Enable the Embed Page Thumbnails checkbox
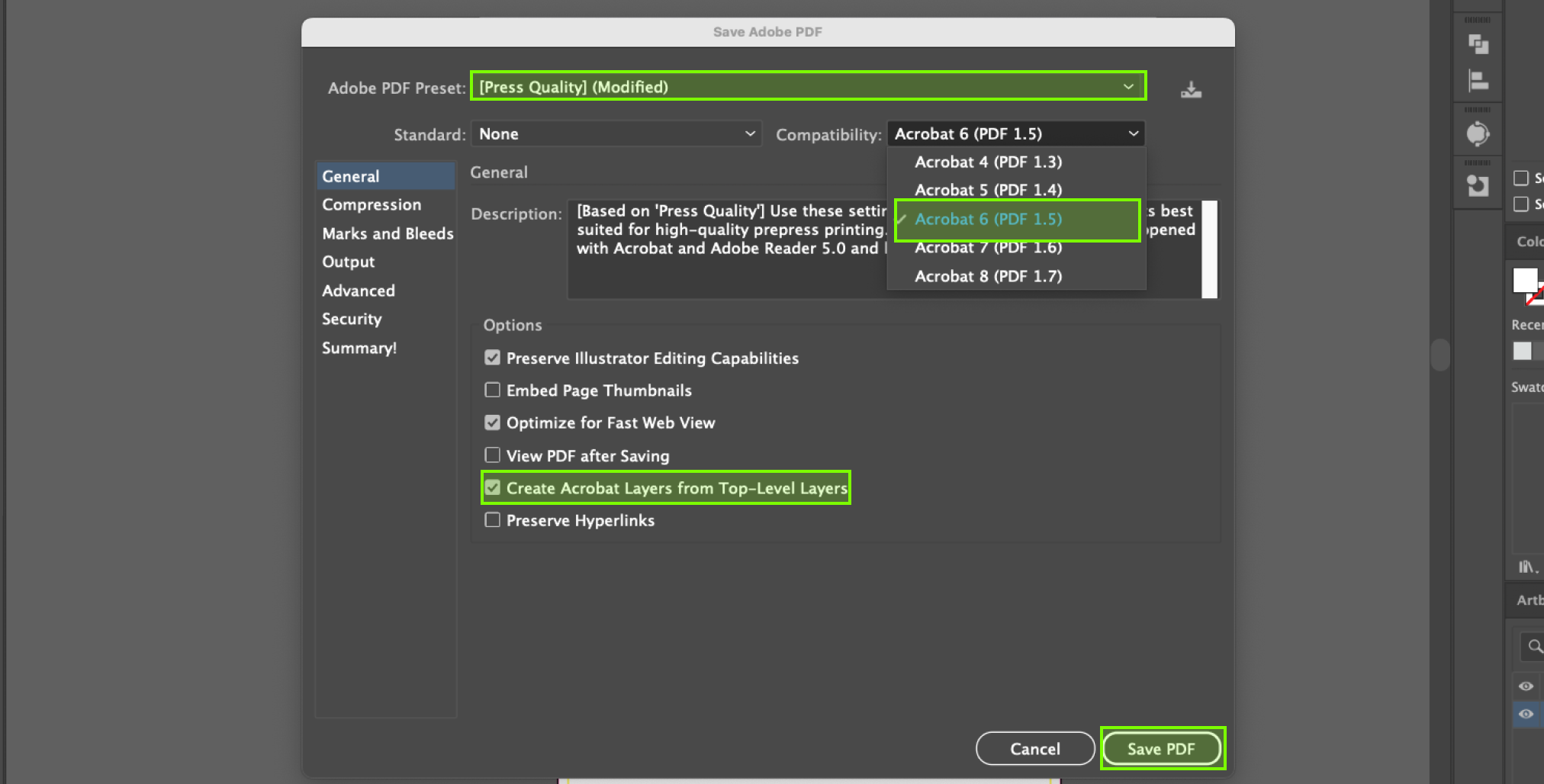The height and width of the screenshot is (784, 1544). coord(493,390)
